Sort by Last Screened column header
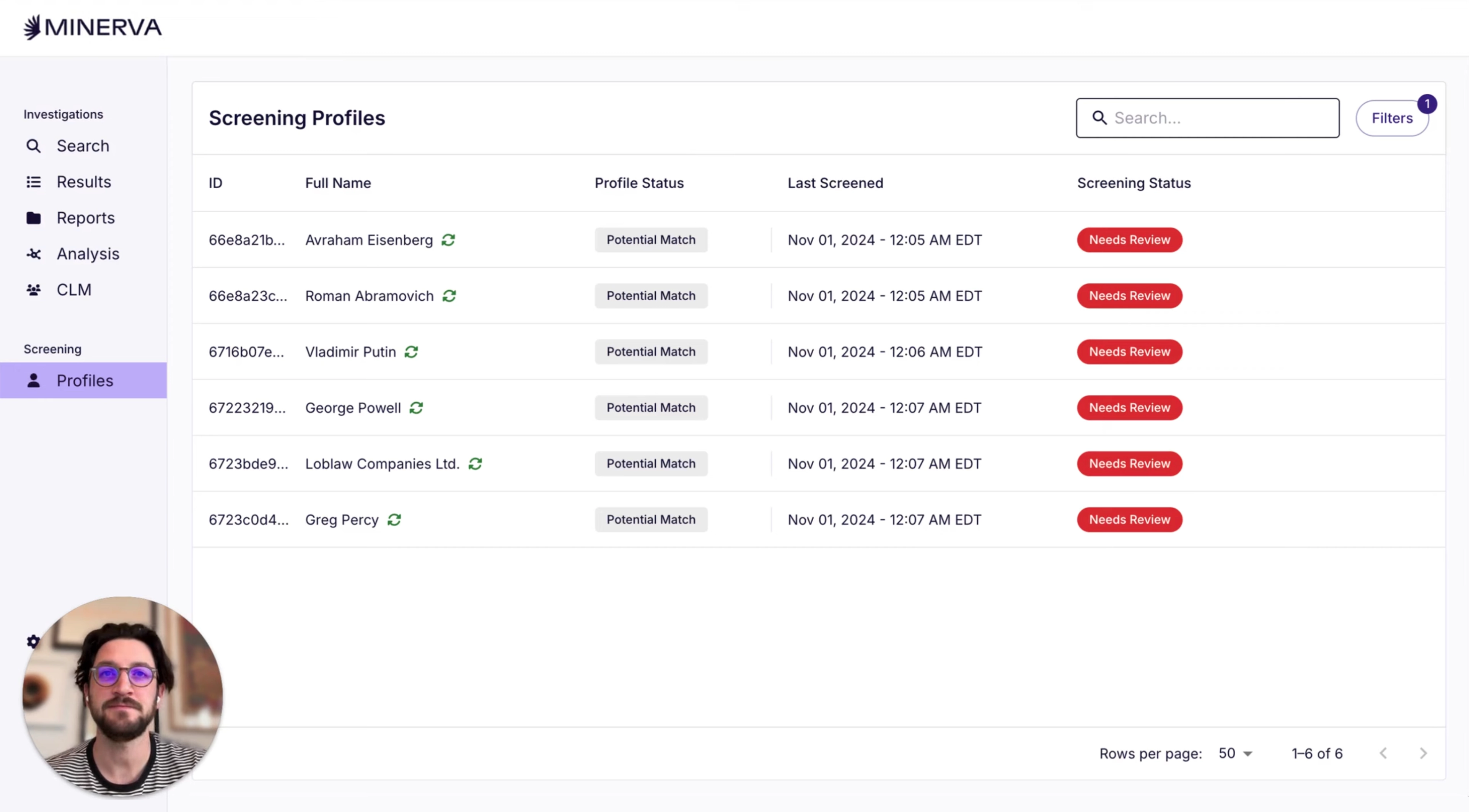Screen dimensions: 1469x812 835,183
